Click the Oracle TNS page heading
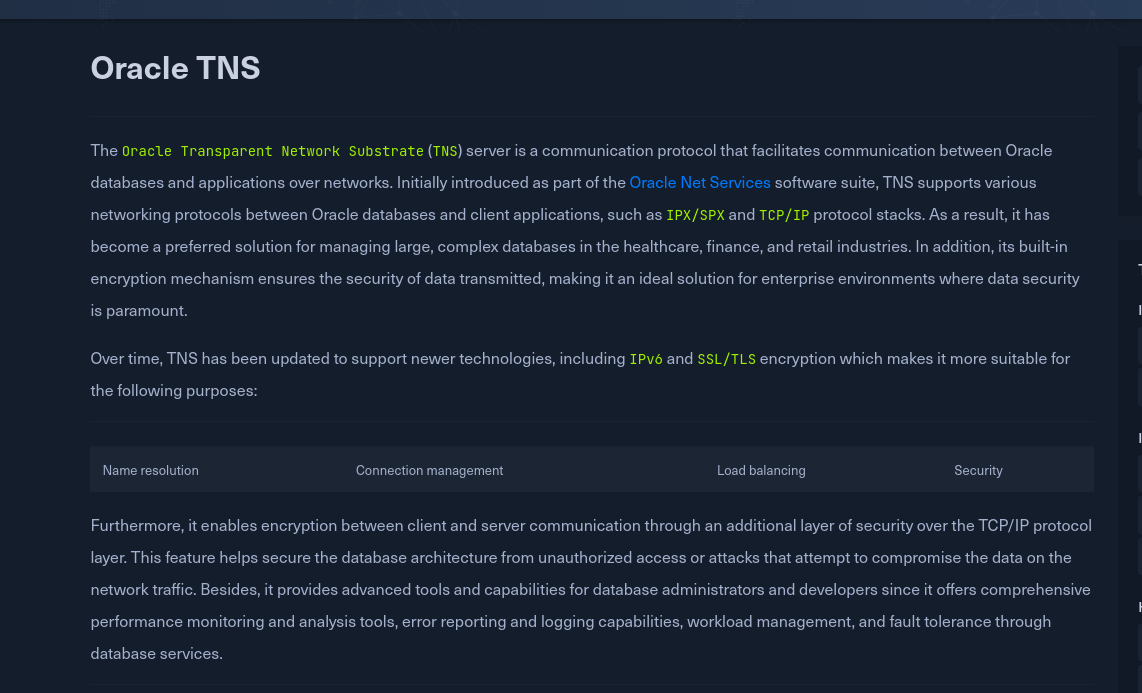 point(175,67)
